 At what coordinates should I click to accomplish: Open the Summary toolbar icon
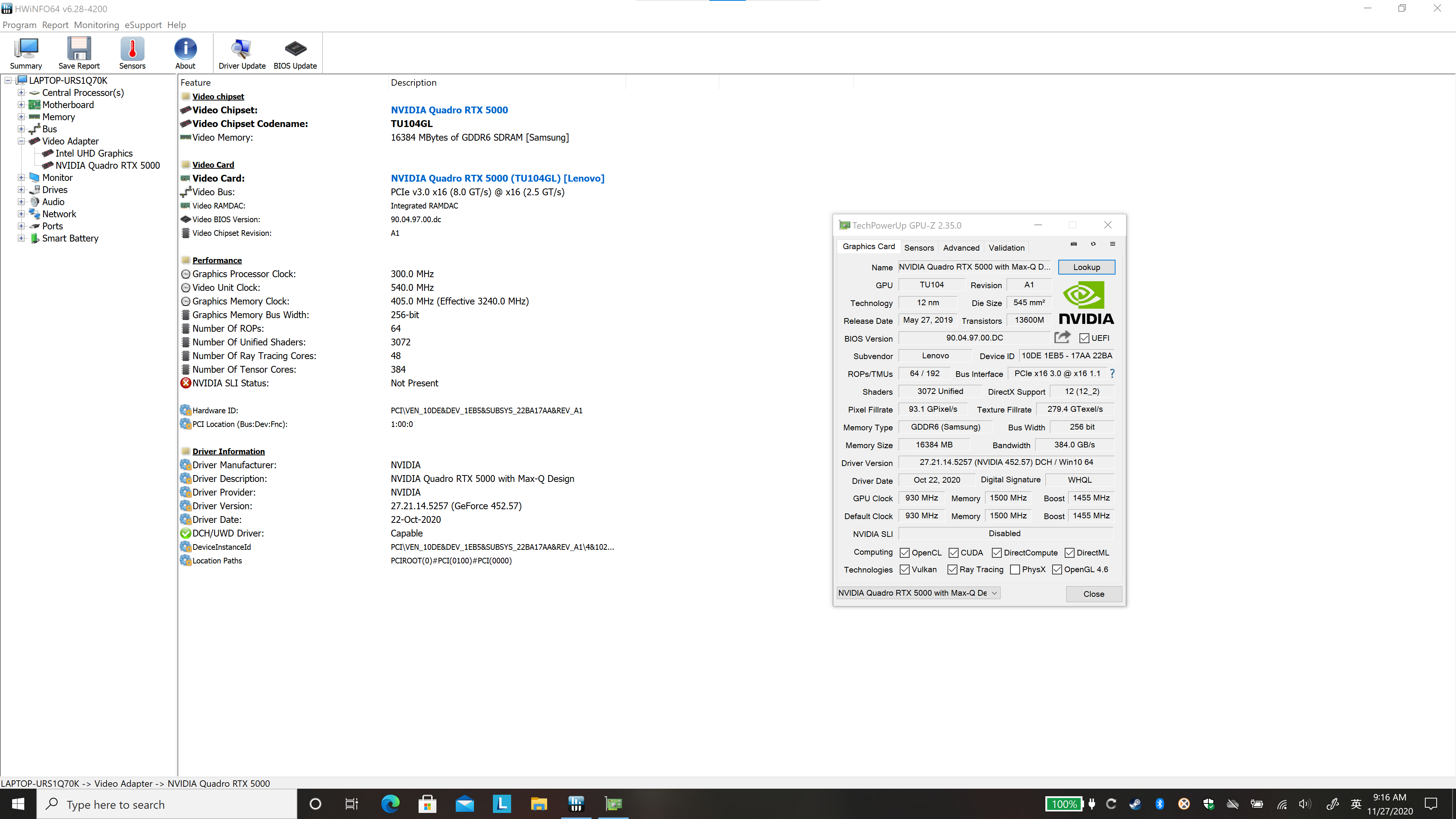coord(26,53)
